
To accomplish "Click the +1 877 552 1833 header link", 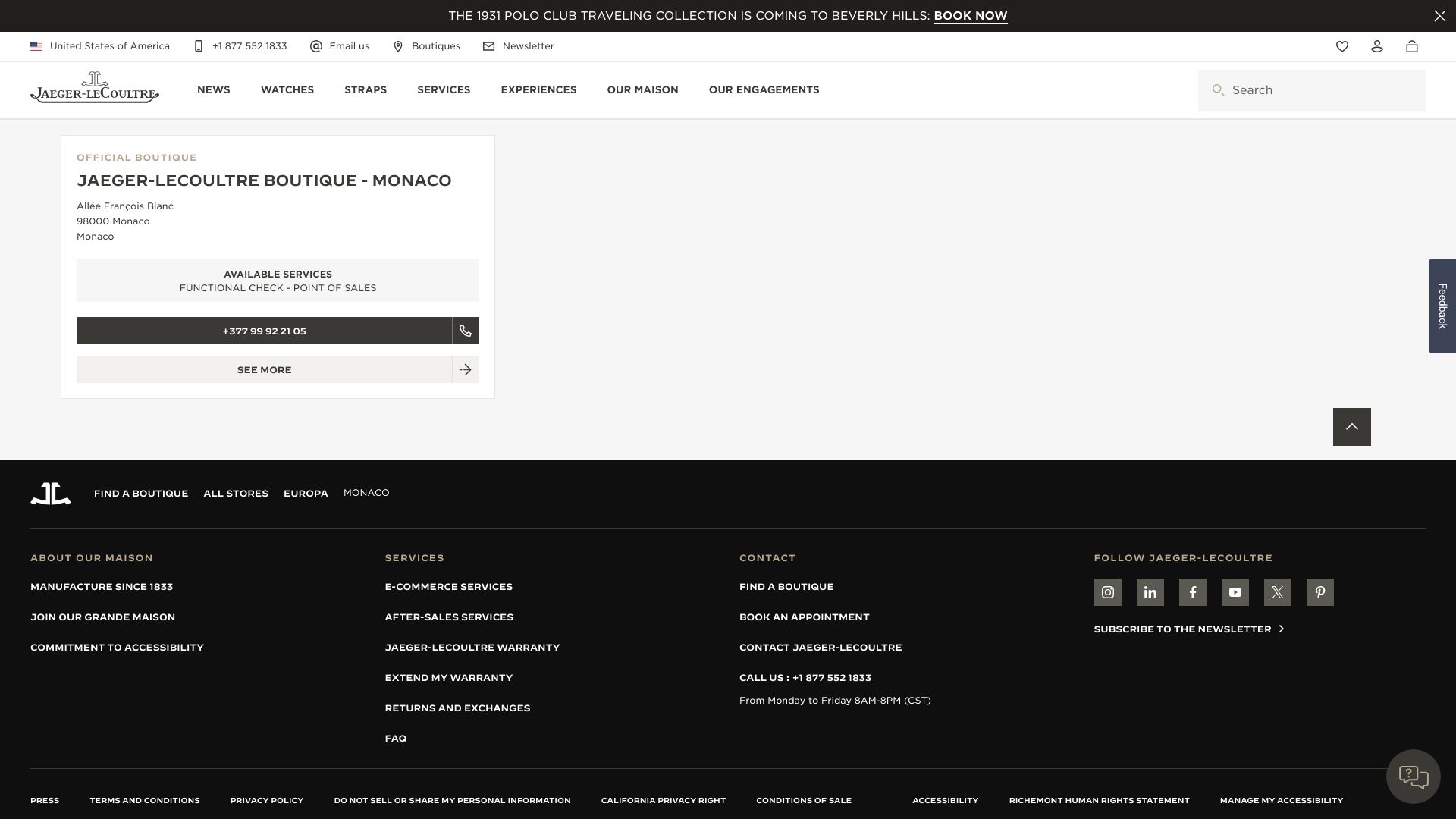I will click(x=240, y=46).
